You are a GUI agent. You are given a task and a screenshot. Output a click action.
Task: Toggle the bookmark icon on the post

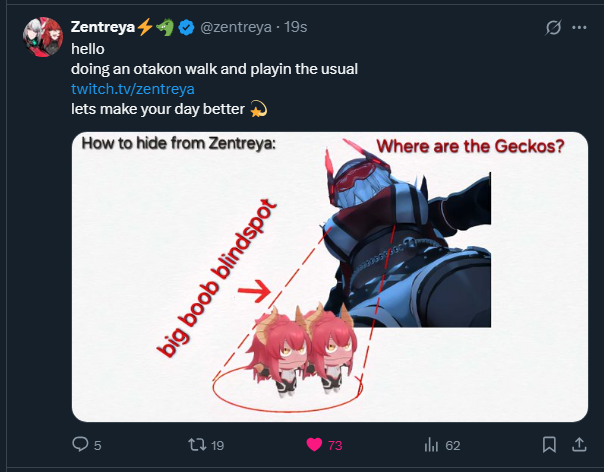549,444
